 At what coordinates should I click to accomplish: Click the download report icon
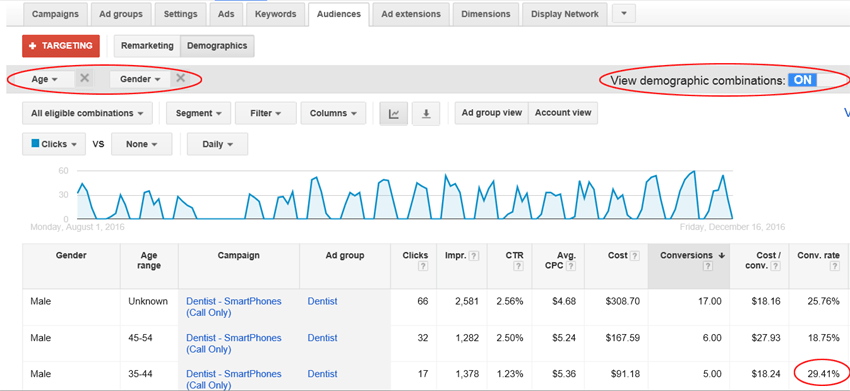coord(426,113)
